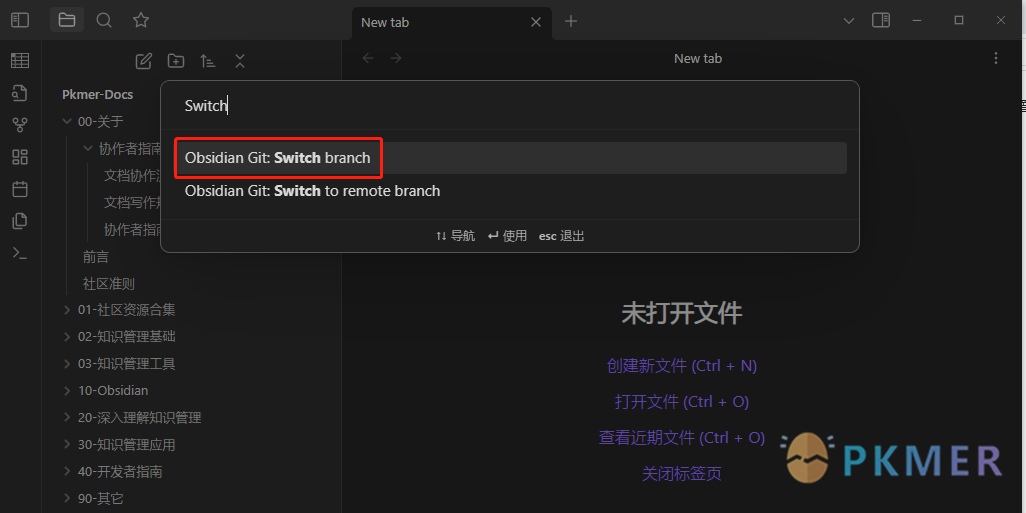Open the more options three-dots menu
Image resolution: width=1026 pixels, height=513 pixels.
click(995, 58)
